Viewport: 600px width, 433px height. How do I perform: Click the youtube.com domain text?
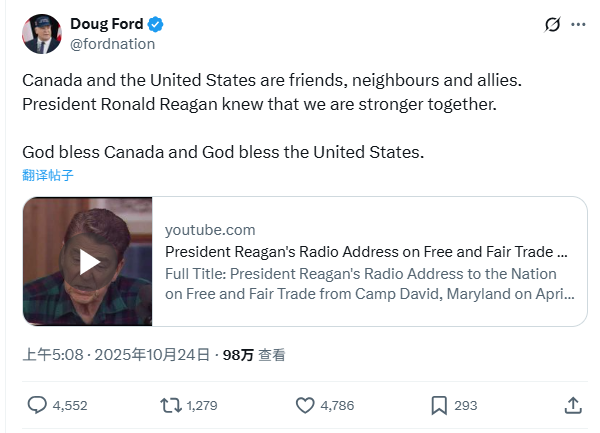pyautogui.click(x=210, y=229)
